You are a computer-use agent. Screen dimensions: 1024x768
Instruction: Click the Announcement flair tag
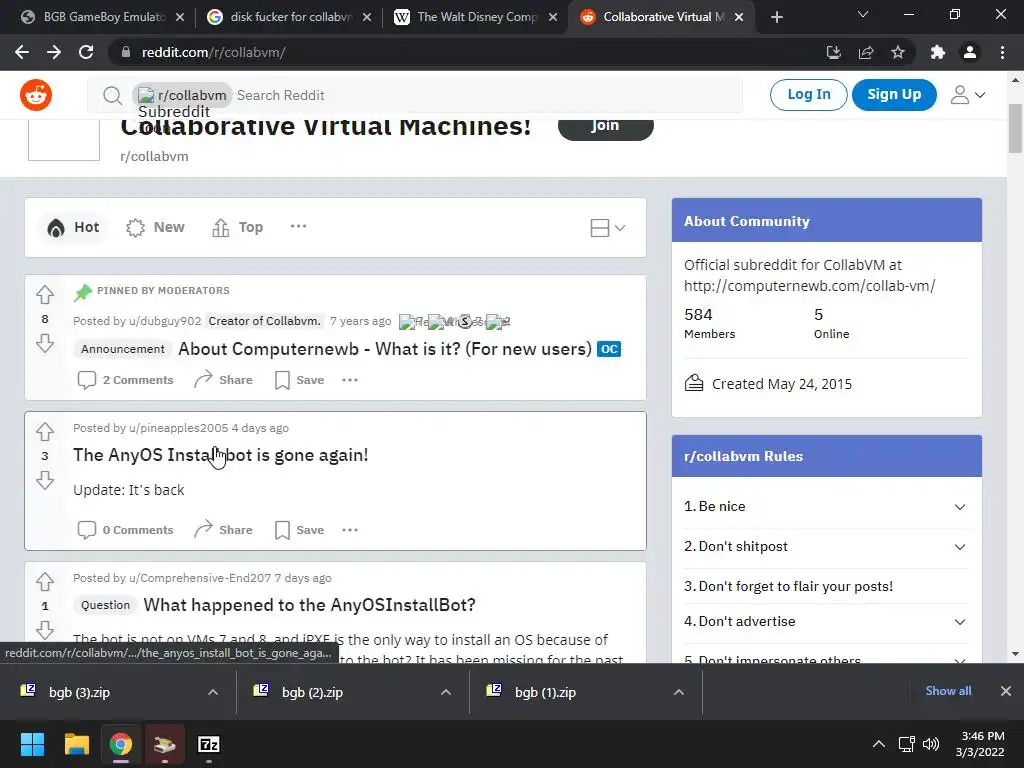click(x=123, y=349)
